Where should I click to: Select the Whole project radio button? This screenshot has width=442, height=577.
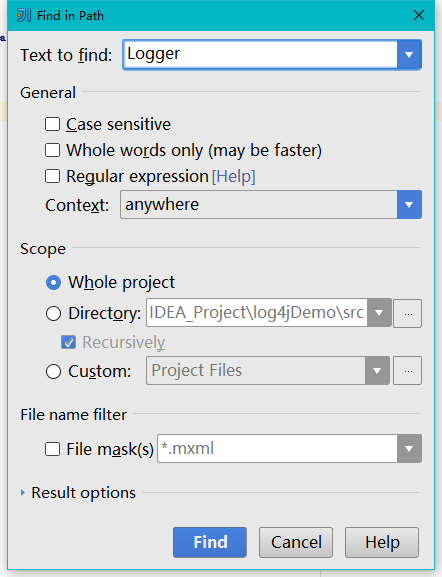(53, 283)
